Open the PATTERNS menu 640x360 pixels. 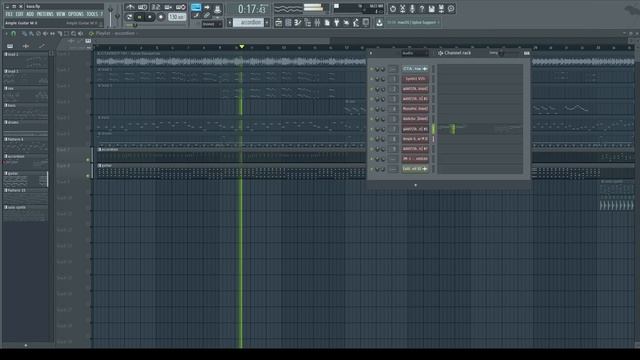pyautogui.click(x=45, y=14)
